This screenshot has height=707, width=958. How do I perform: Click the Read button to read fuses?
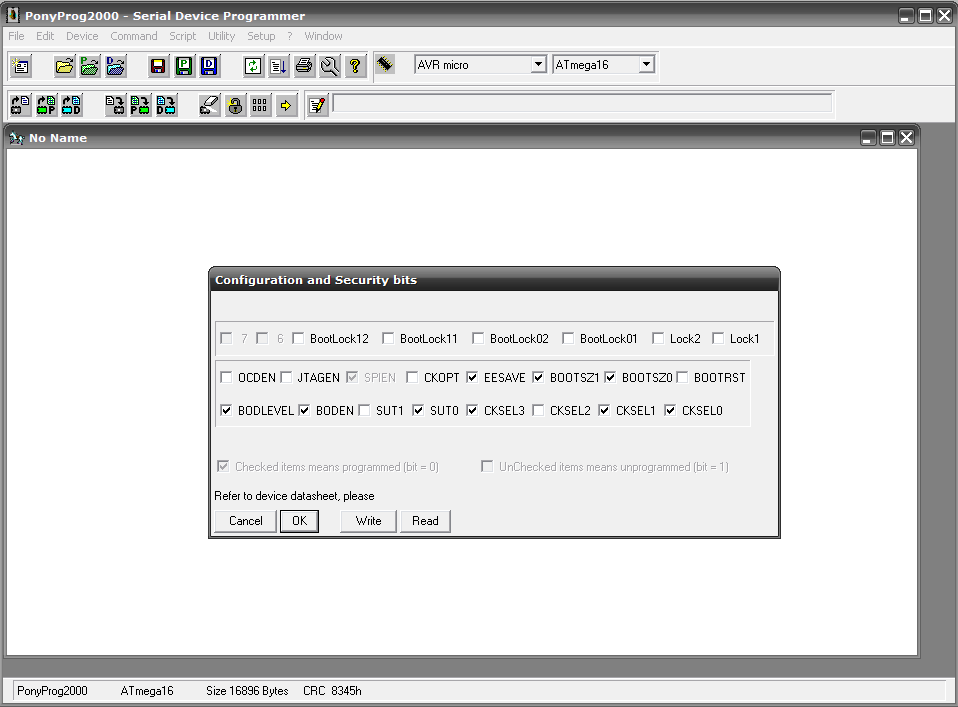425,521
